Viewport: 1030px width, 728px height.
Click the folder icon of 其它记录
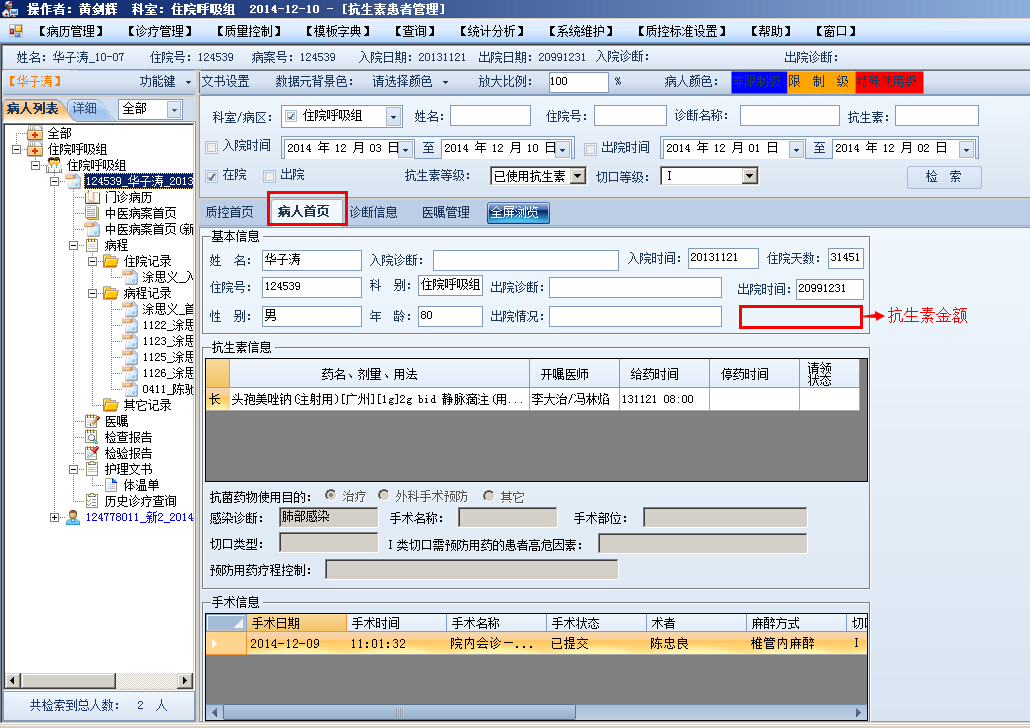(112, 405)
